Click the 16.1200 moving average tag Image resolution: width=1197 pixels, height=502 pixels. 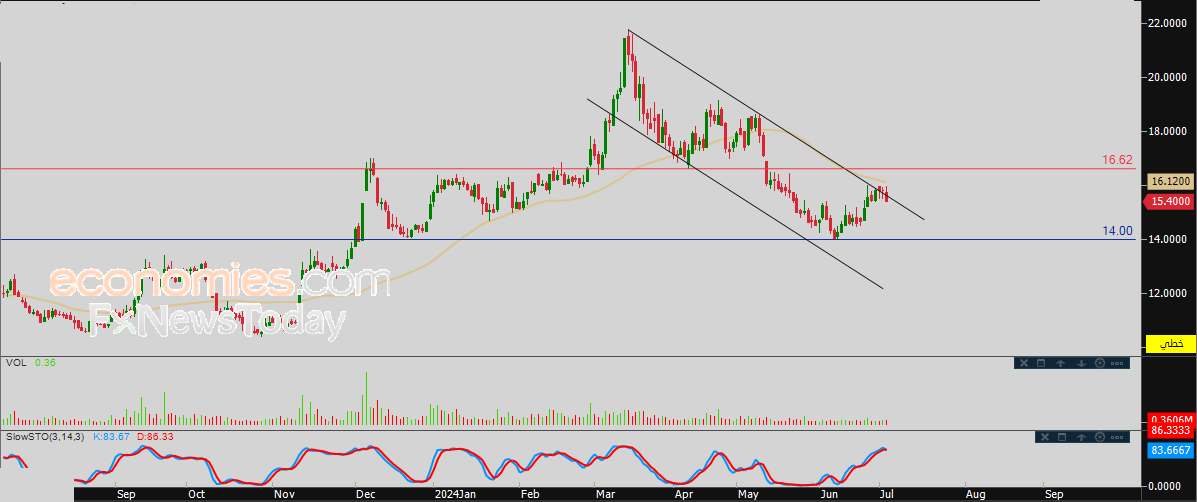1170,182
